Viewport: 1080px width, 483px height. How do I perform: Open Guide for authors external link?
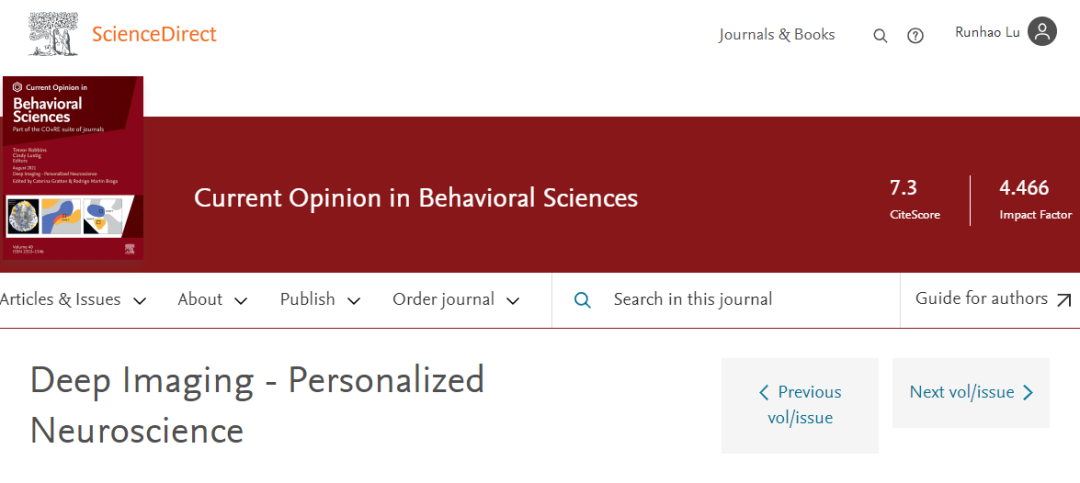[x=992, y=299]
